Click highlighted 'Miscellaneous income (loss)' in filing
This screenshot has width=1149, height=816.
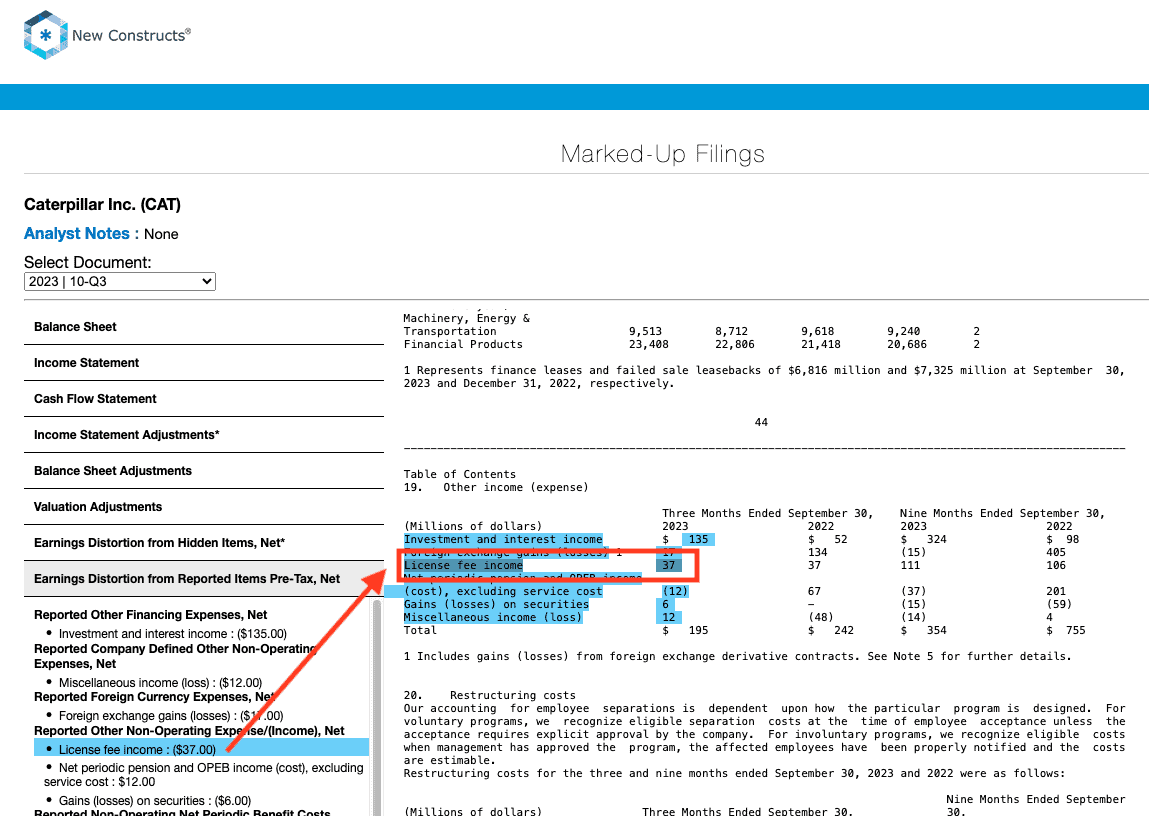(492, 617)
